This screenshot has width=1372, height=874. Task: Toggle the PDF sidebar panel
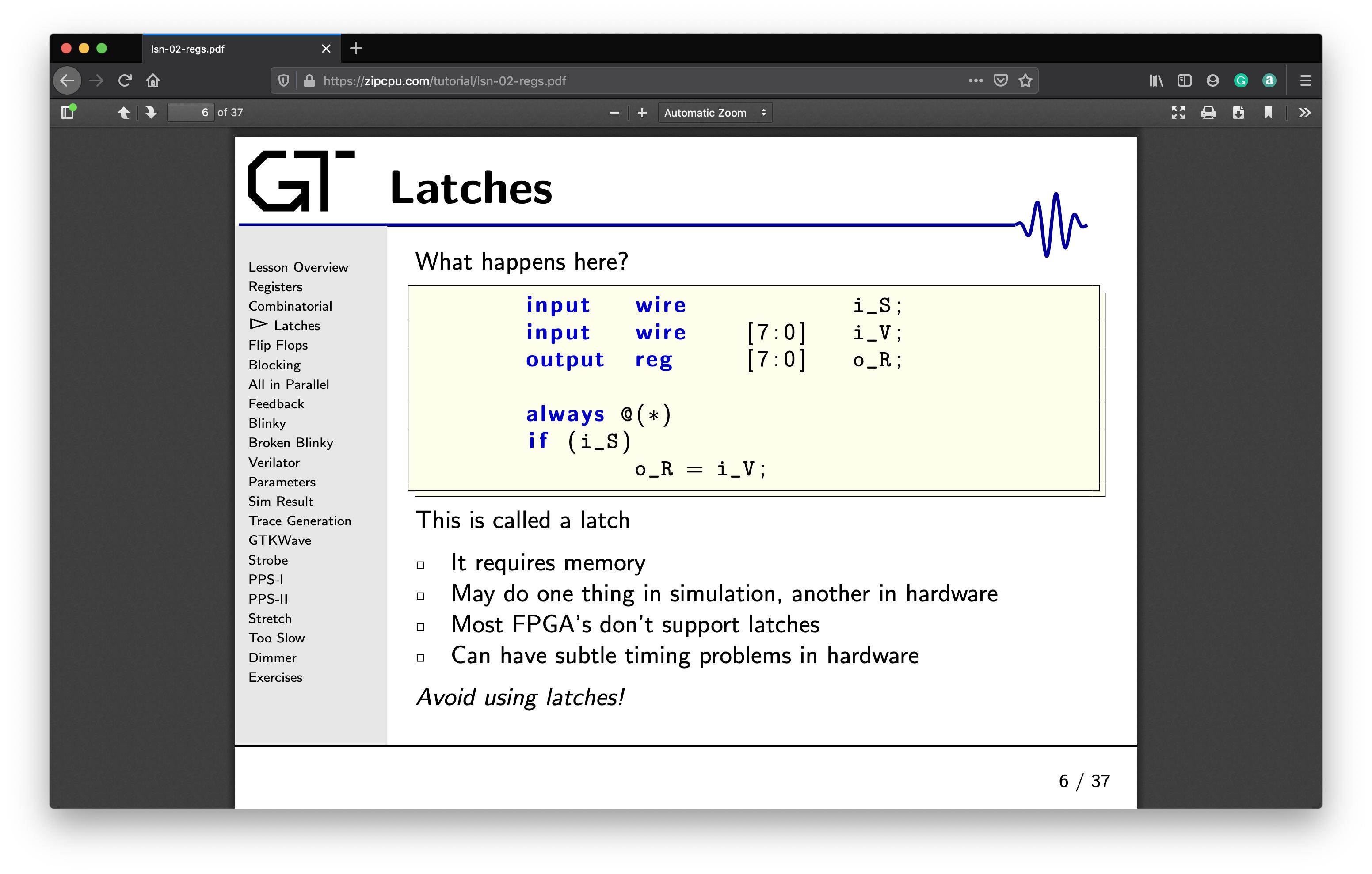pos(68,112)
